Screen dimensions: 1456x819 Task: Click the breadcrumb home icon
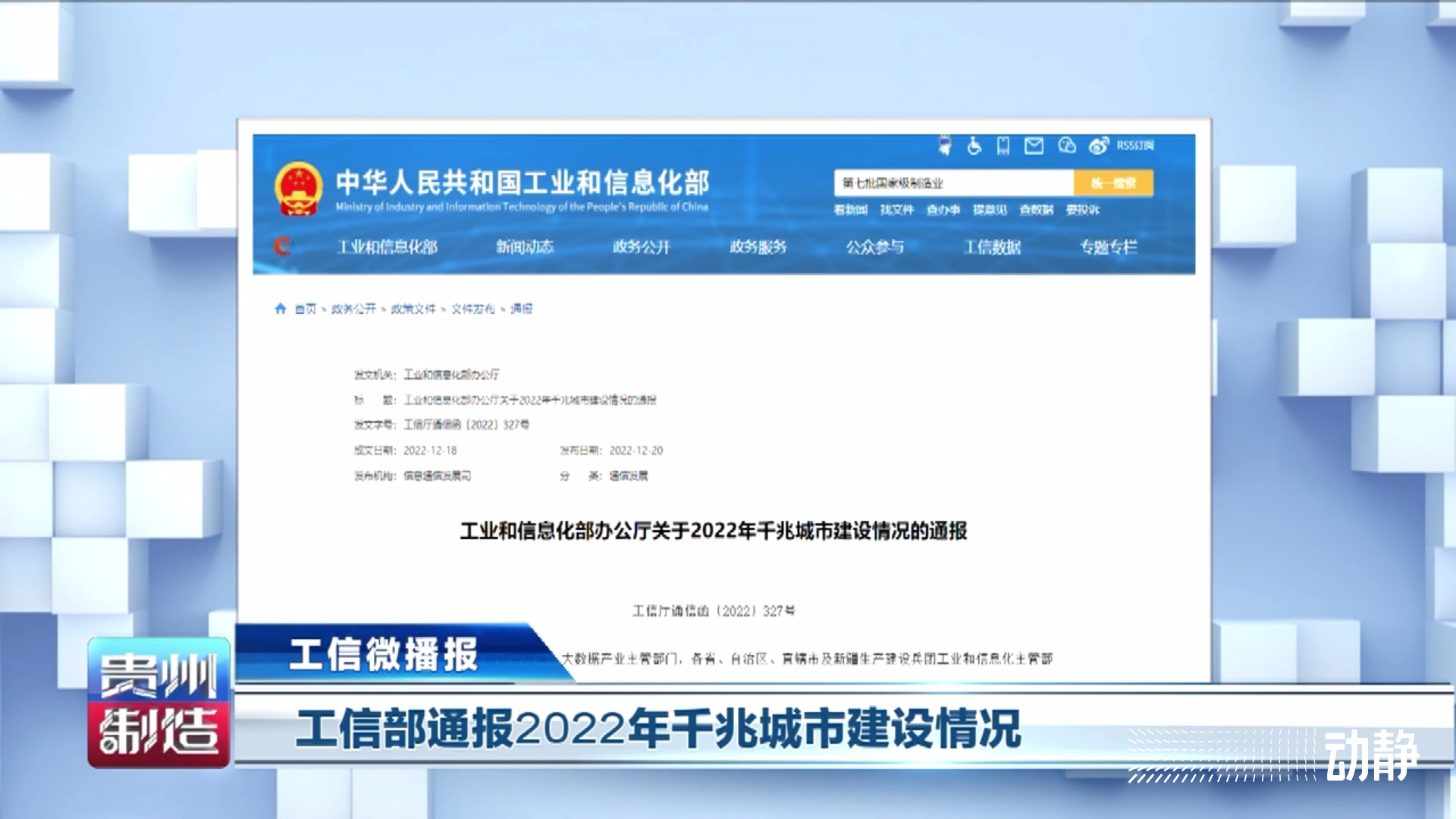(x=281, y=309)
